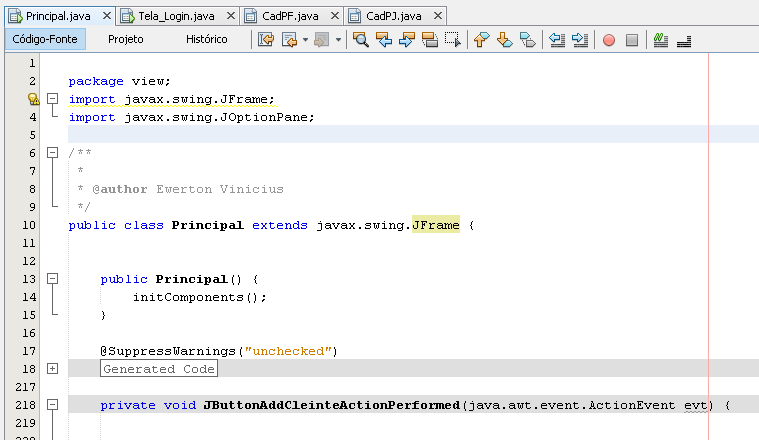This screenshot has height=440, width=759.
Task: Click the "unchecked" string literal on line 17
Action: click(x=288, y=351)
